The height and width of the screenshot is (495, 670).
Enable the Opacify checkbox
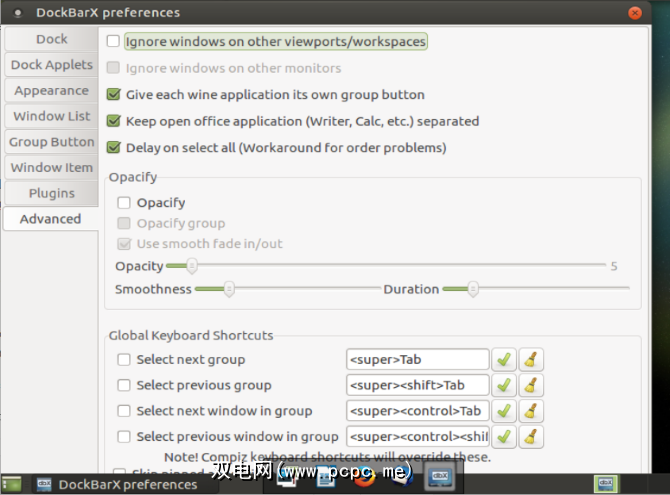point(125,203)
